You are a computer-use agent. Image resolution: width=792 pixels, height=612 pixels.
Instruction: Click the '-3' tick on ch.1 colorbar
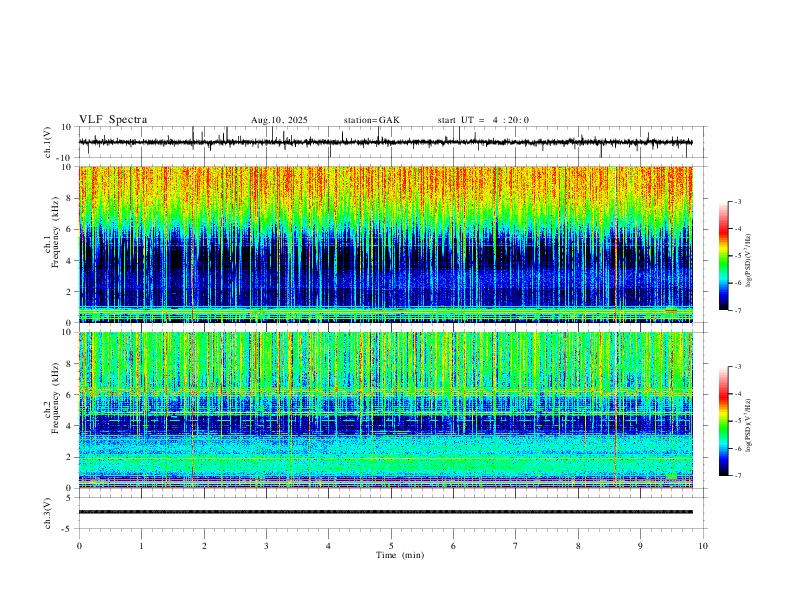point(738,202)
